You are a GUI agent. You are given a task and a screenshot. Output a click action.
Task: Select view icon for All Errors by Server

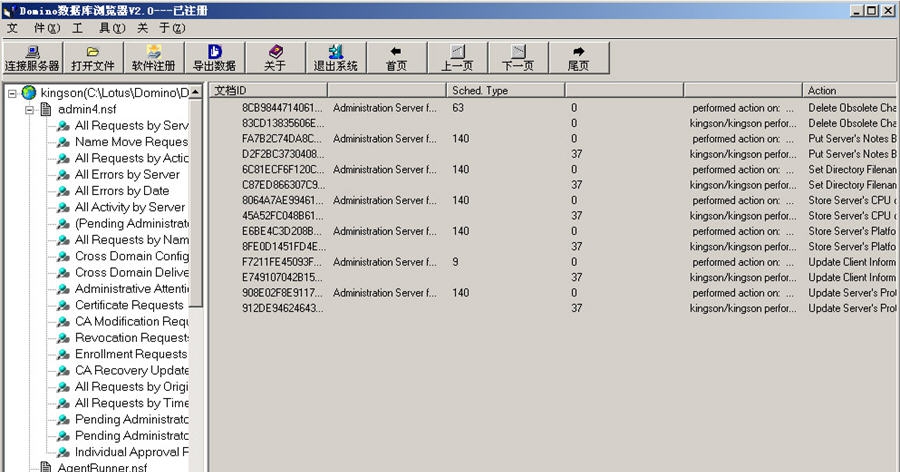[x=64, y=175]
